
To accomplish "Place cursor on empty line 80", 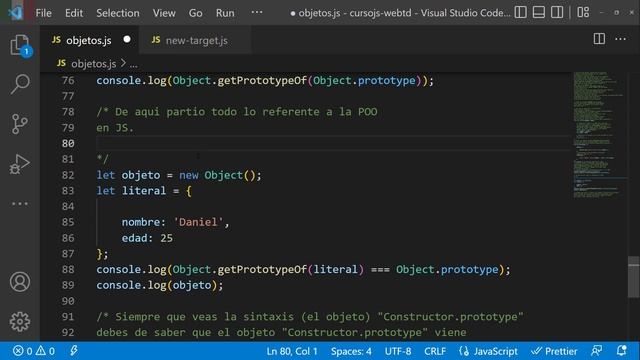I will pyautogui.click(x=333, y=143).
